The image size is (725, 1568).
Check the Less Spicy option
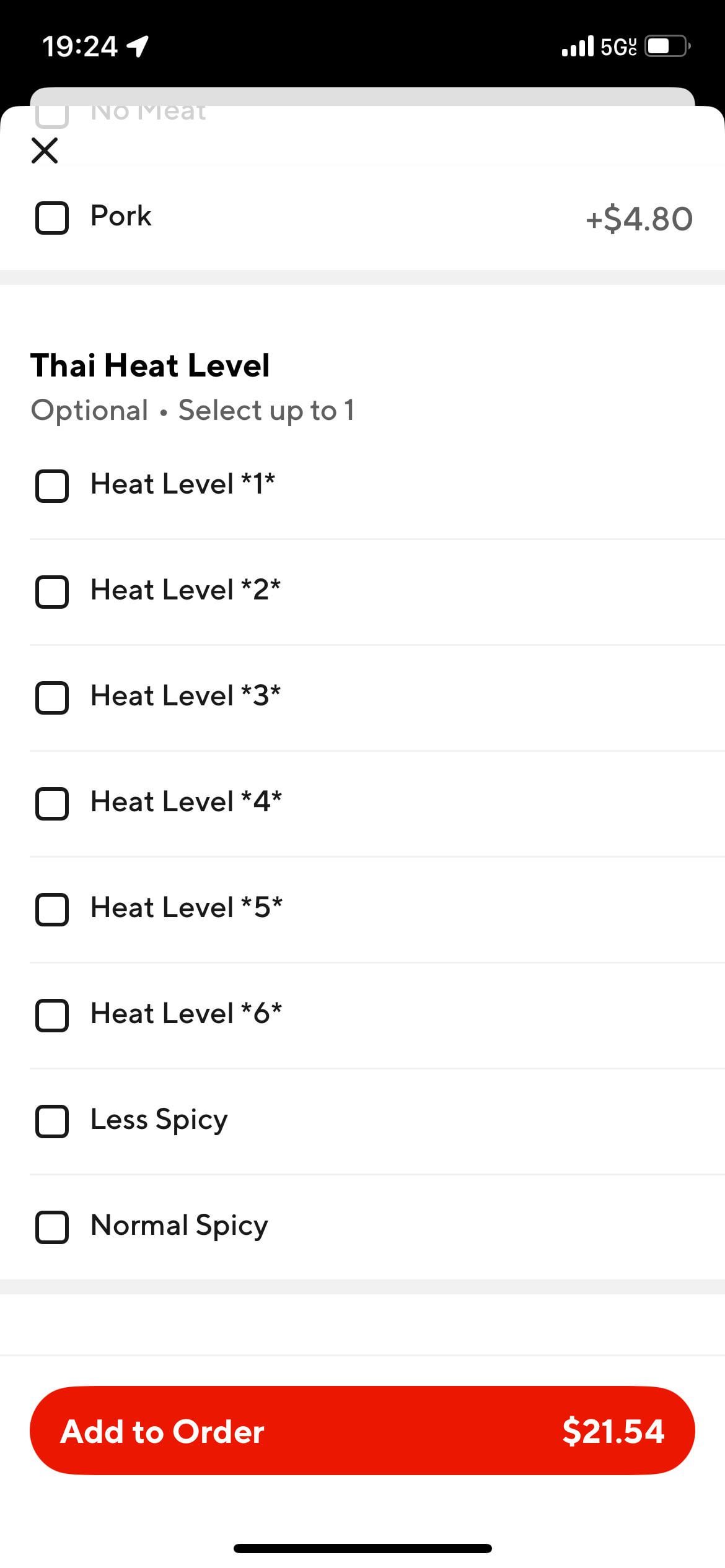pos(52,1121)
